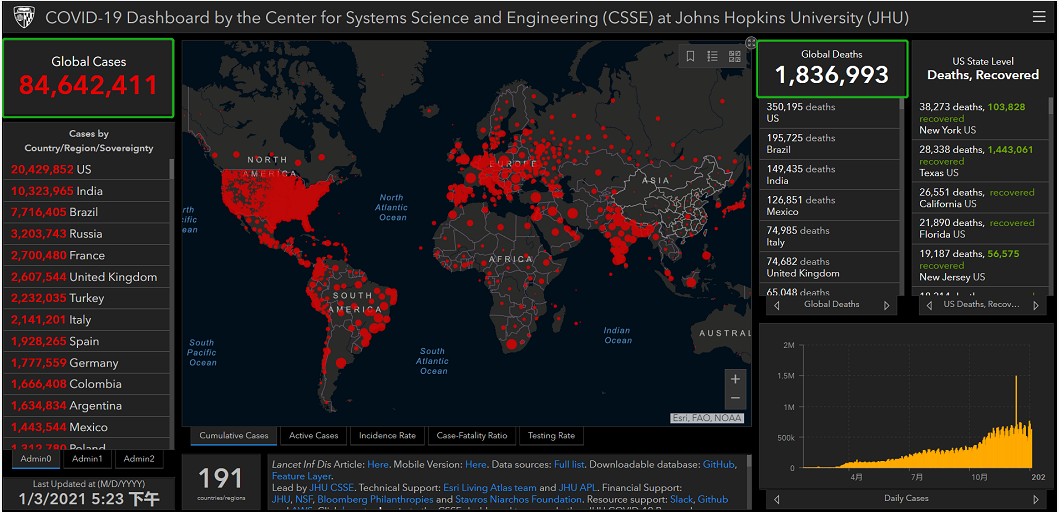
Task: Show previous chart before Daily Cases
Action: coord(777,499)
